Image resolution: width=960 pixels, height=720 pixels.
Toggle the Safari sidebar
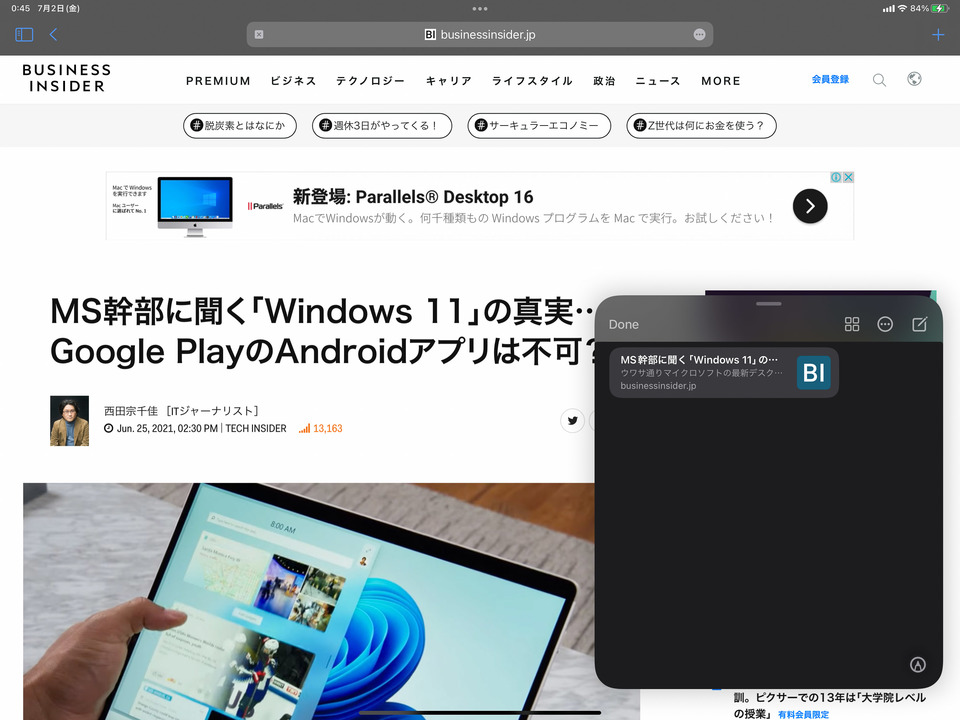(x=24, y=34)
